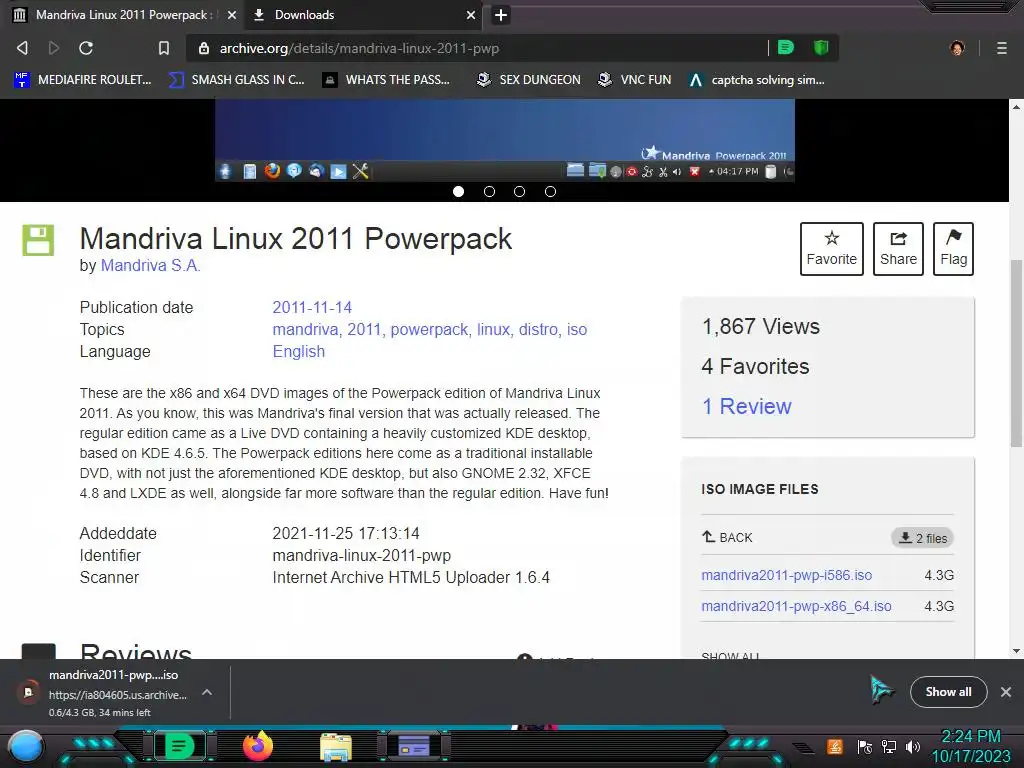Switch to the Downloads tab
Image resolution: width=1024 pixels, height=768 pixels.
[x=363, y=14]
